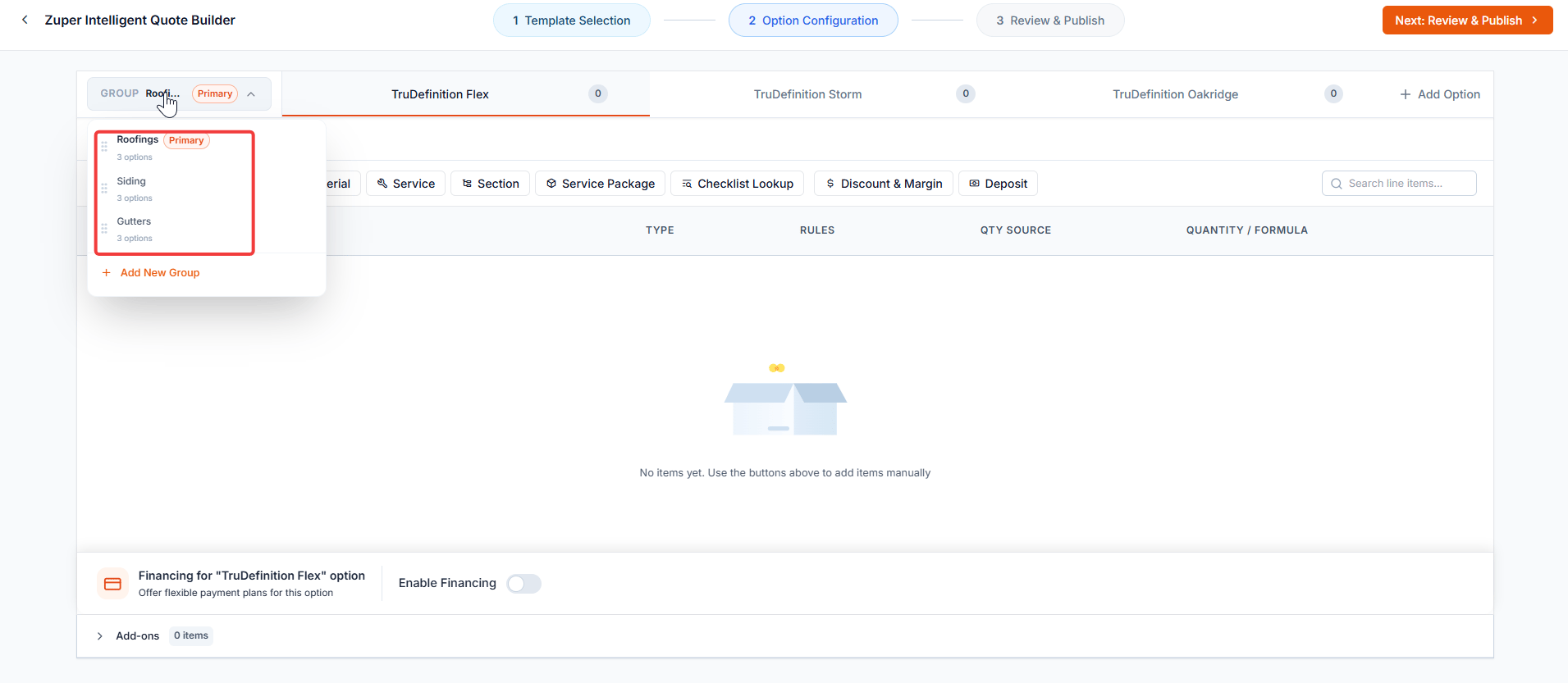
Task: Click the plus icon of Add New Group
Action: pyautogui.click(x=106, y=273)
